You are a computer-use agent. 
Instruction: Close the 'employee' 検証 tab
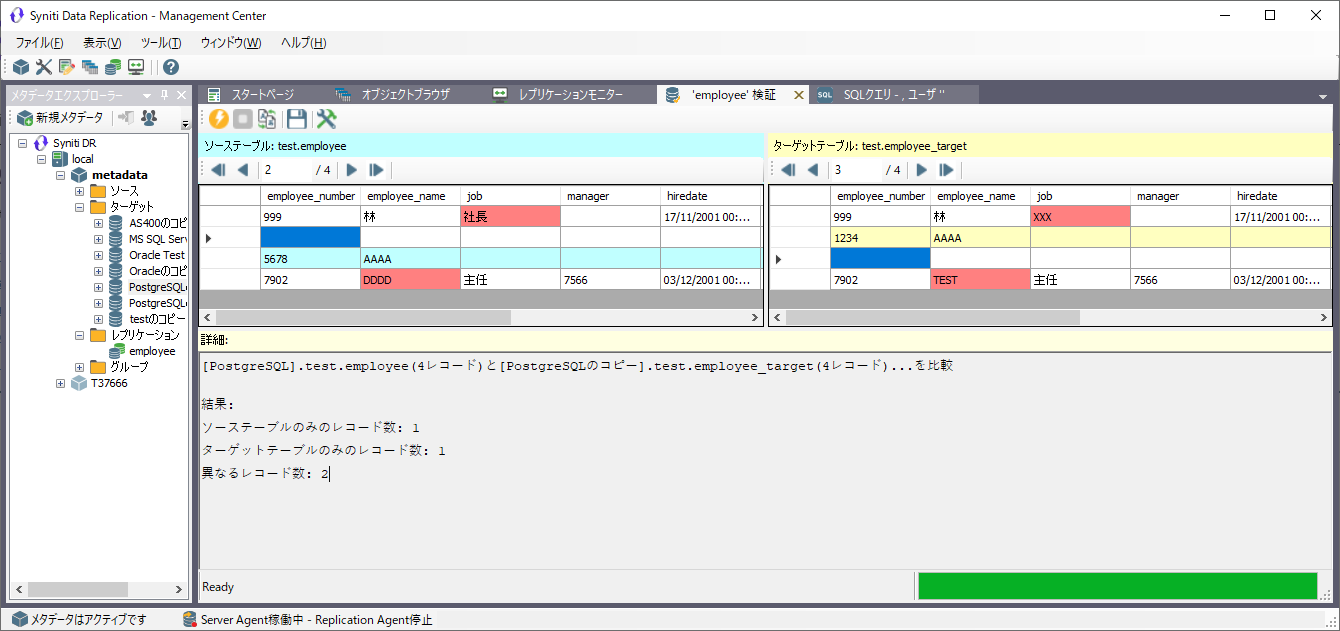point(799,95)
